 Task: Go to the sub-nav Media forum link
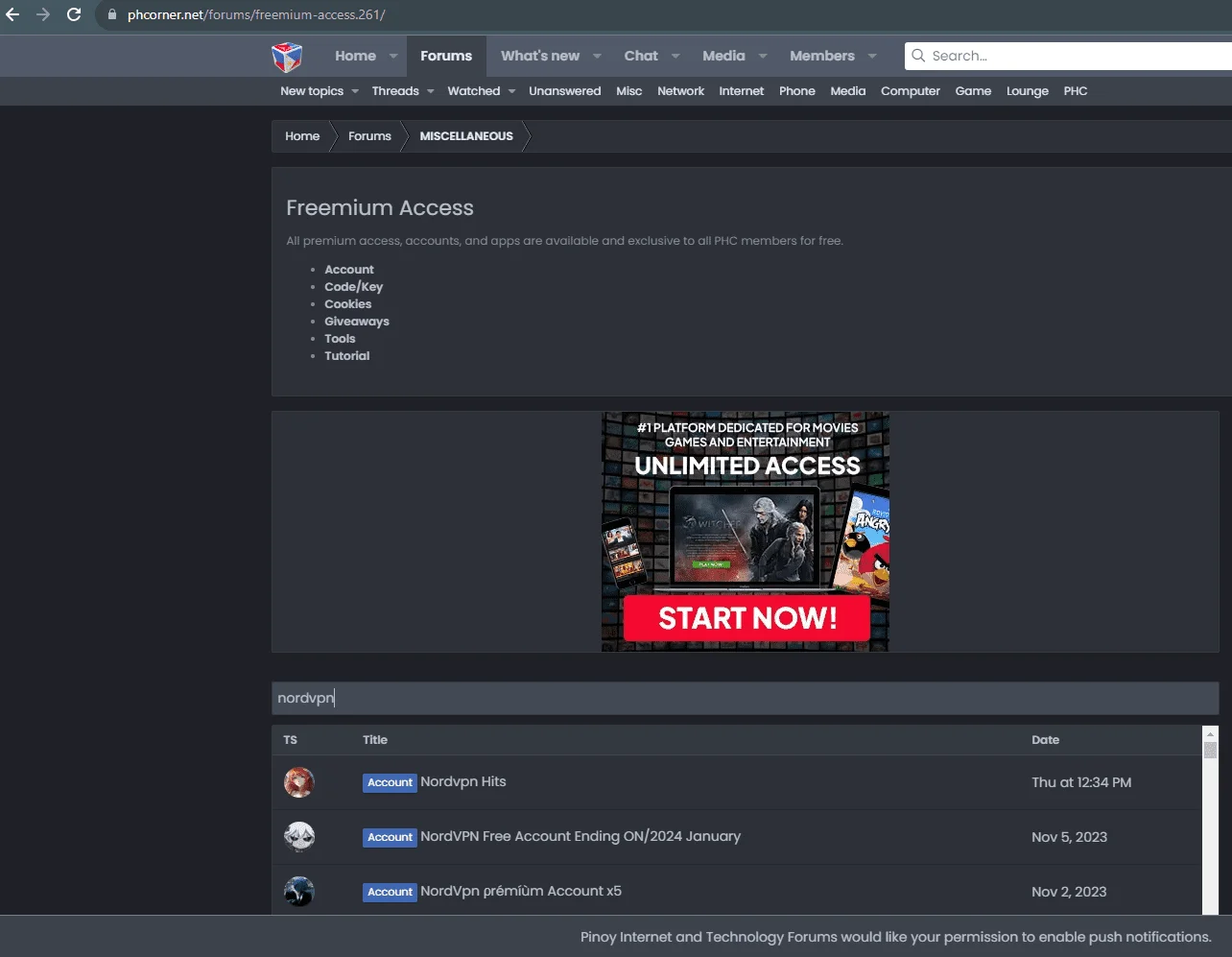pyautogui.click(x=848, y=91)
